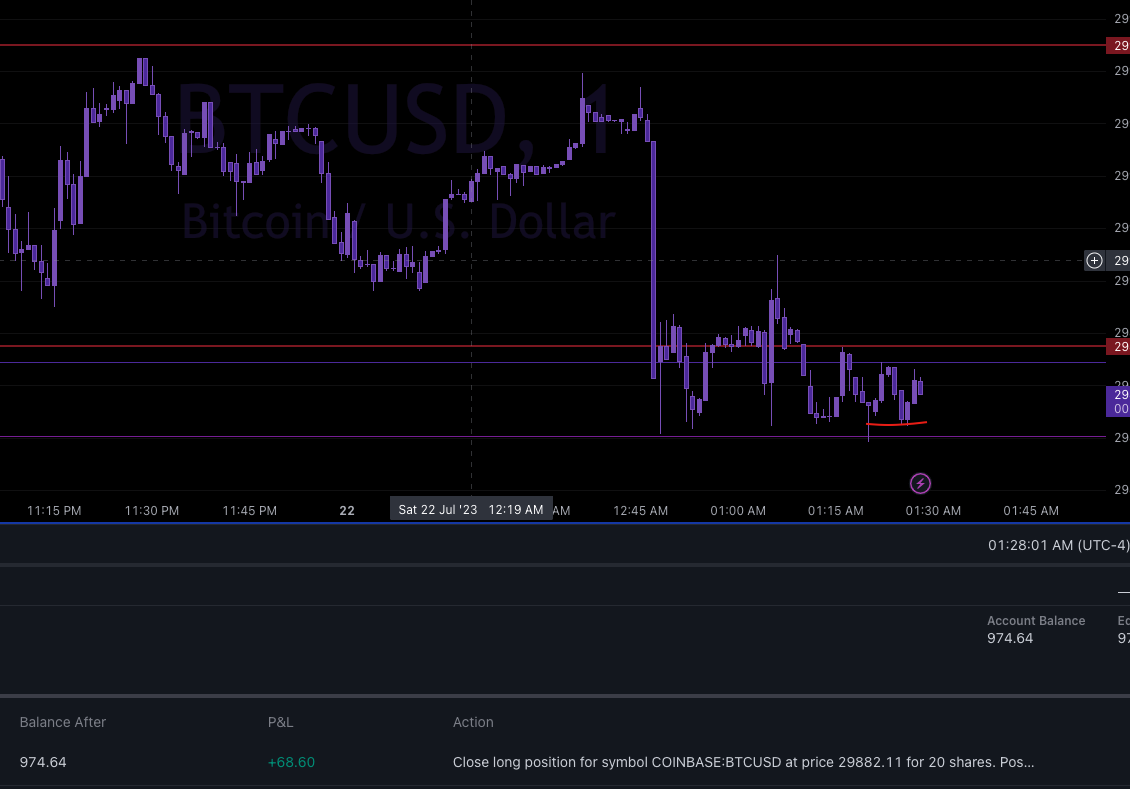Select the P&L column header
Image resolution: width=1130 pixels, height=789 pixels.
(280, 722)
